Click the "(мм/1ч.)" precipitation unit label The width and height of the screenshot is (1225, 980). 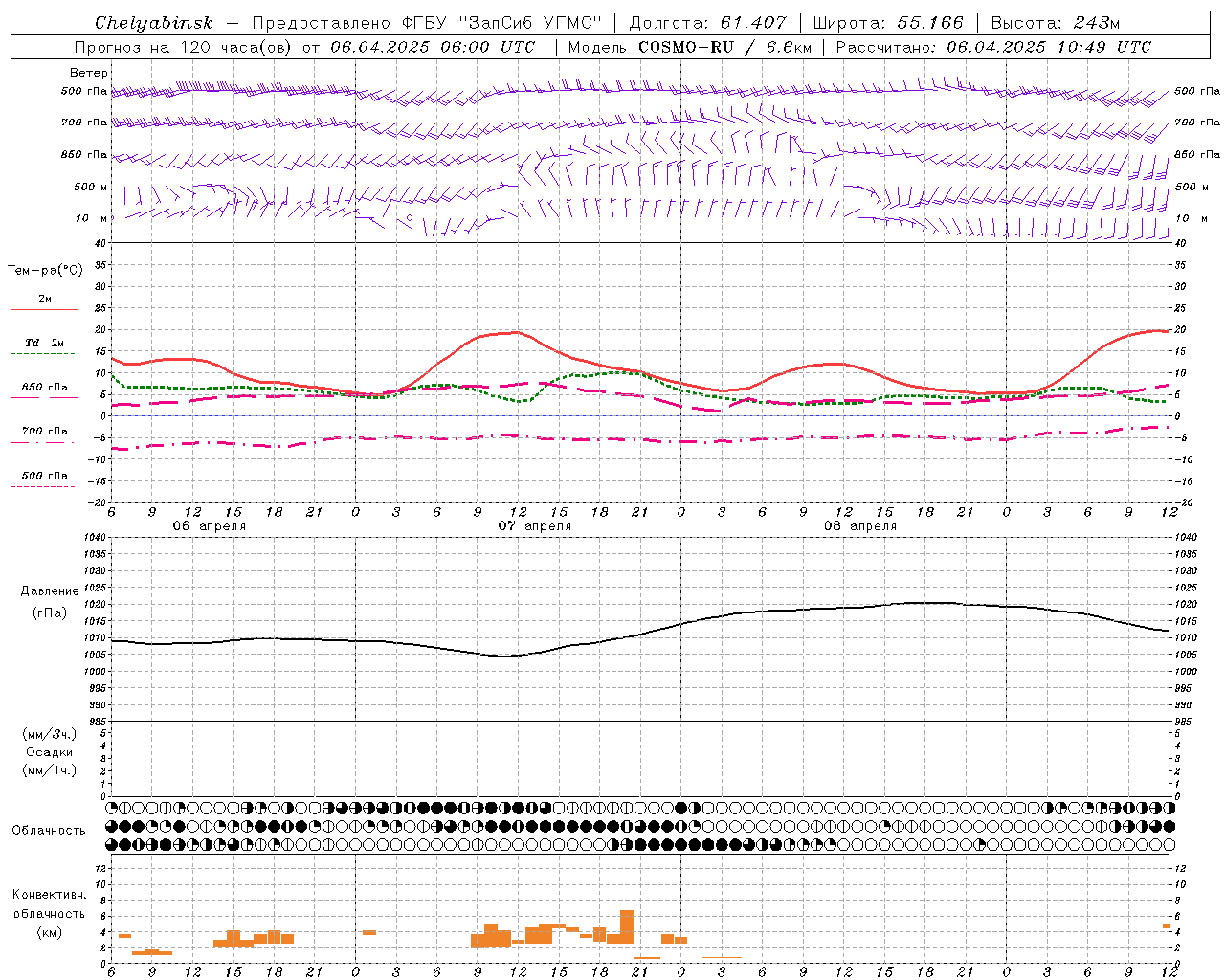pyautogui.click(x=50, y=770)
